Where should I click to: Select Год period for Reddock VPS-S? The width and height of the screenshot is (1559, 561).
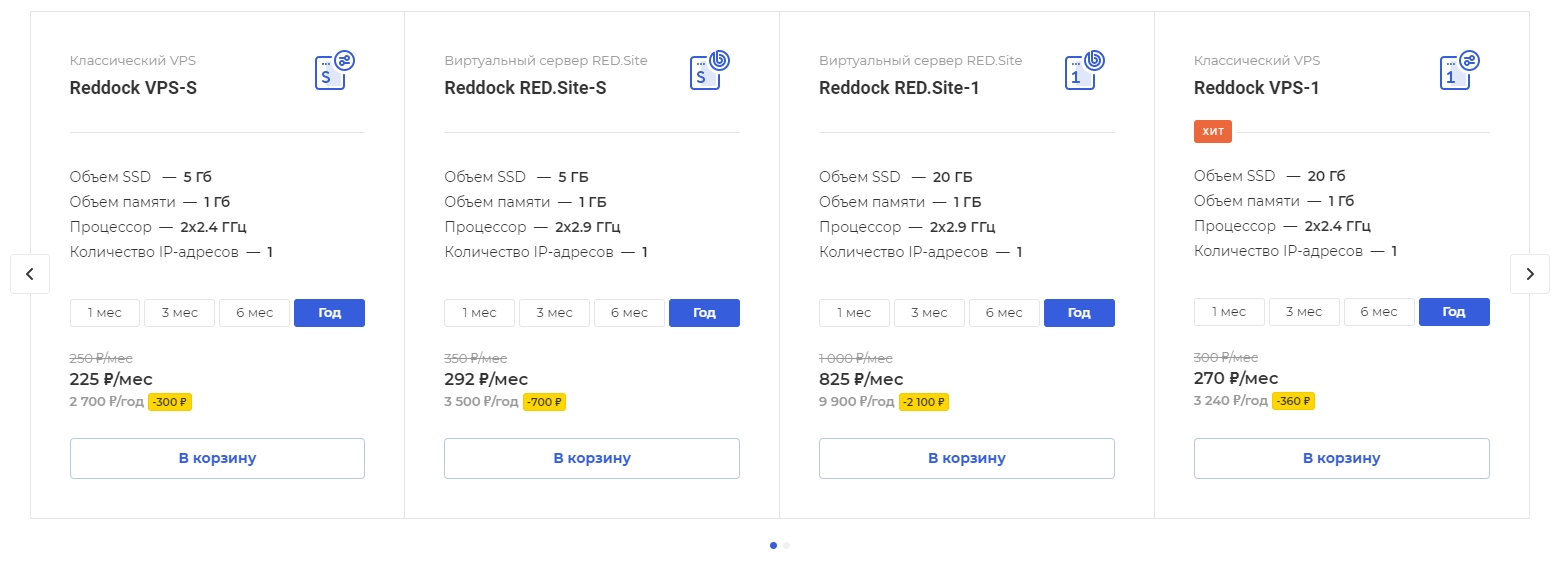(x=330, y=313)
